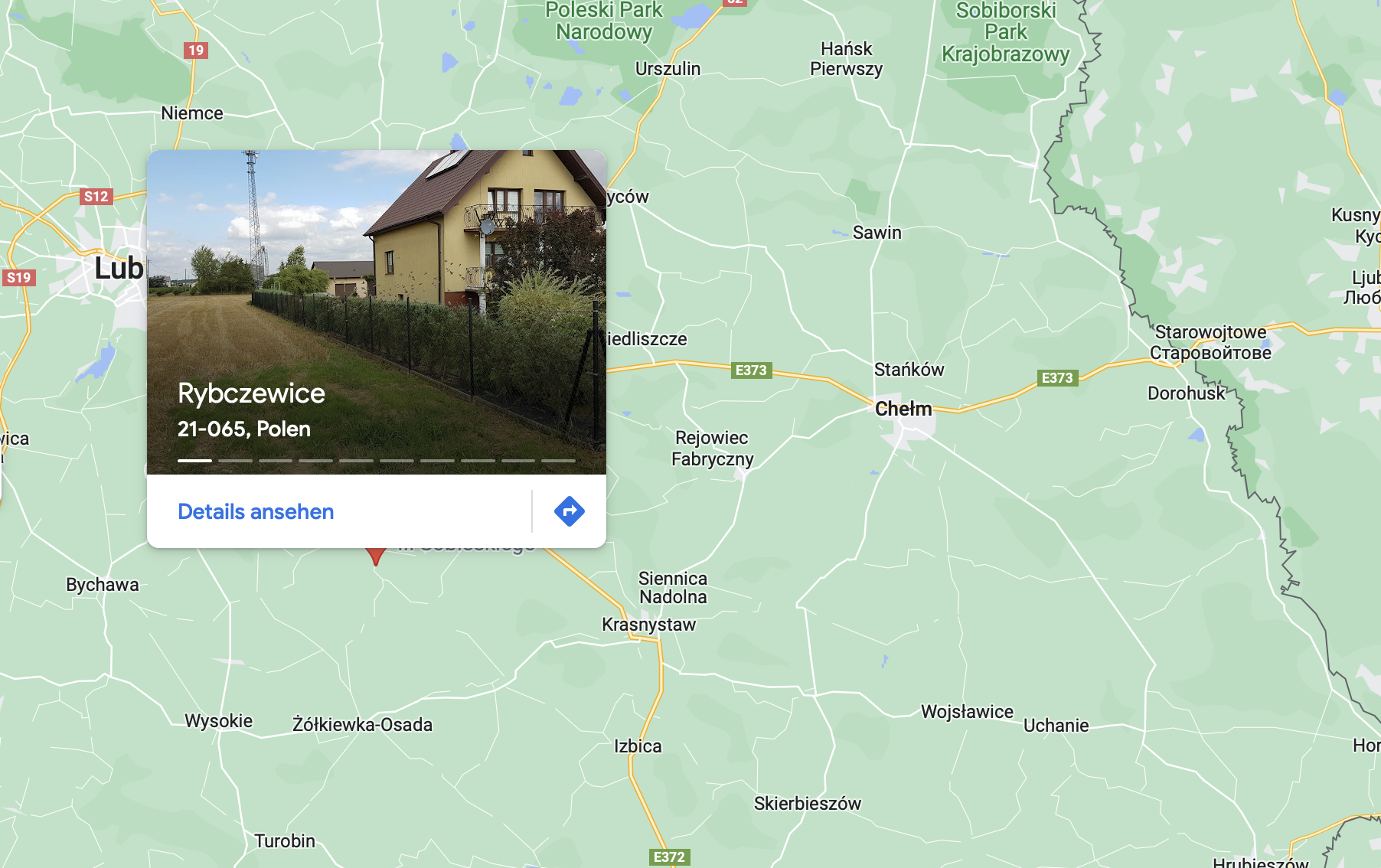This screenshot has width=1381, height=868.
Task: Select the Rejowiec Fabryczny label
Action: (712, 449)
